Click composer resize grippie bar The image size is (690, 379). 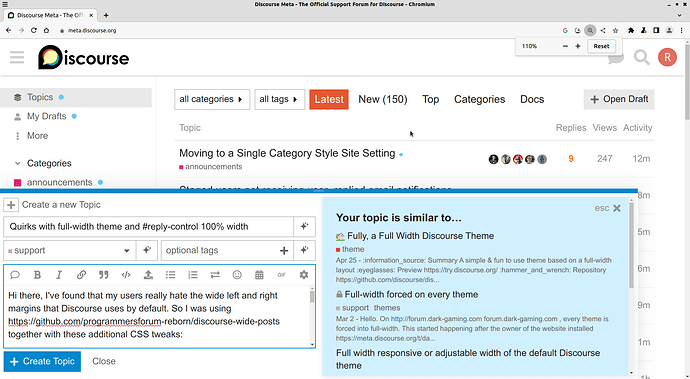(319, 191)
